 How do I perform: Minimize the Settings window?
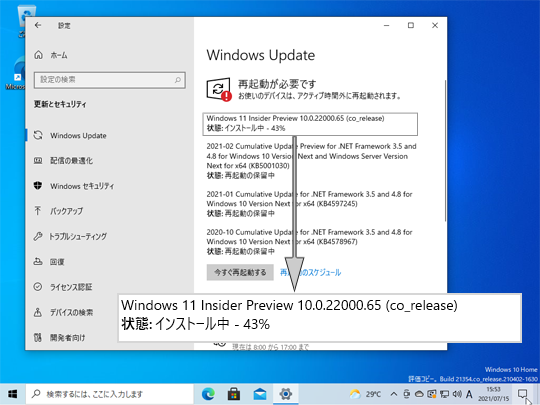pos(387,25)
